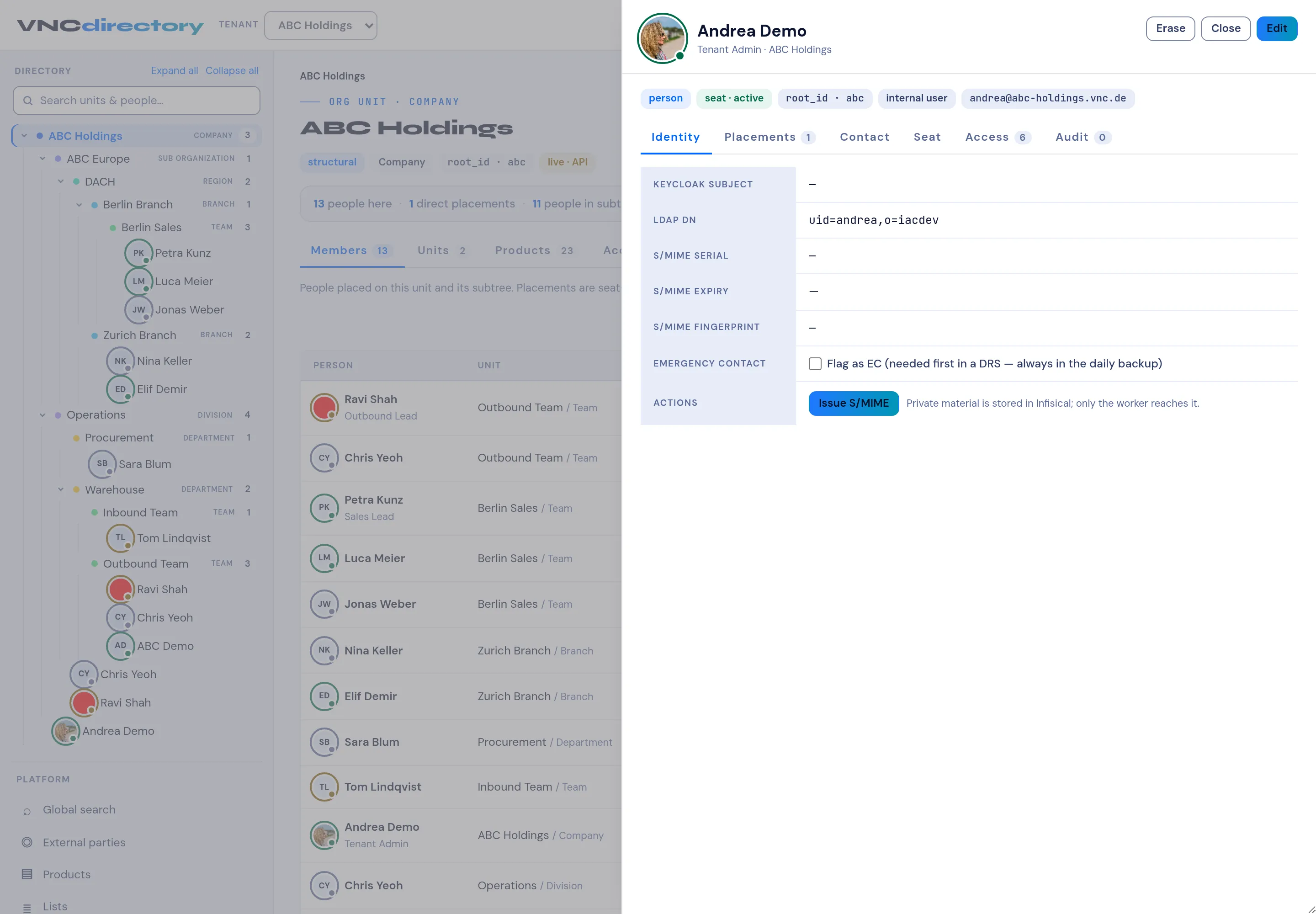Click Elif Demir ED avatar in members table
Image resolution: width=1316 pixels, height=914 pixels.
(x=324, y=696)
